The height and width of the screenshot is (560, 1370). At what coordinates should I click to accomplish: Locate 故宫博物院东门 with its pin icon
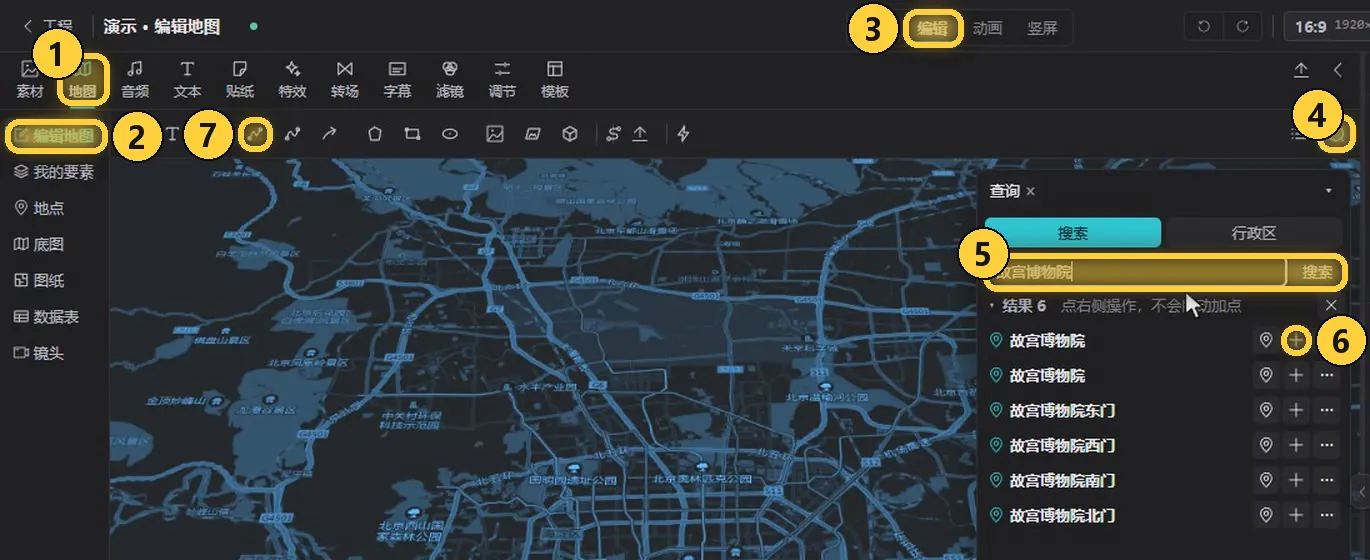(x=1266, y=410)
